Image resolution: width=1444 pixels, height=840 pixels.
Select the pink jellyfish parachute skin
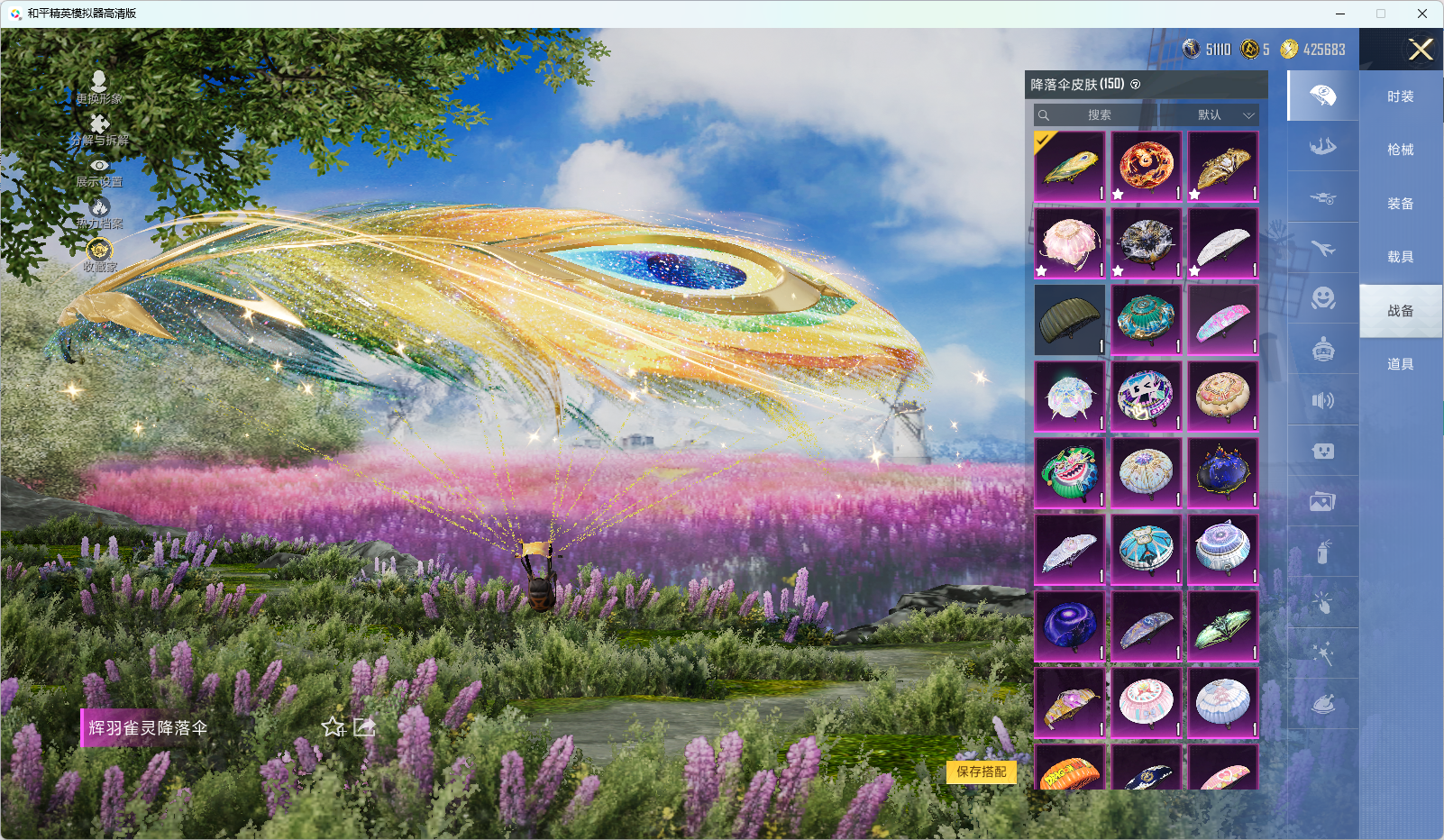(1070, 243)
